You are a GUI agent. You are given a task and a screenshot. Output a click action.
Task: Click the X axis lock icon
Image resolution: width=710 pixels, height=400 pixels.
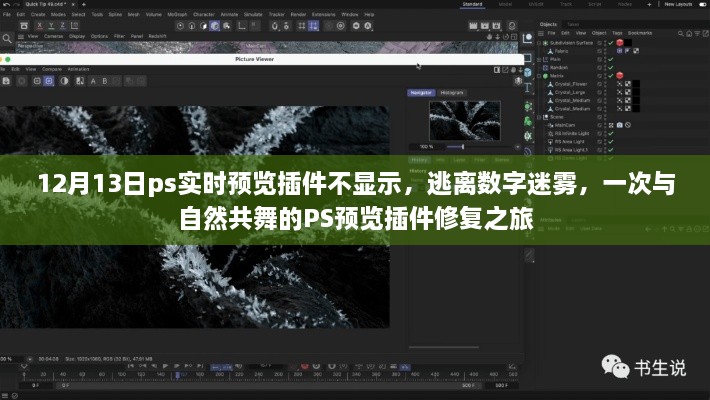(x=40, y=26)
